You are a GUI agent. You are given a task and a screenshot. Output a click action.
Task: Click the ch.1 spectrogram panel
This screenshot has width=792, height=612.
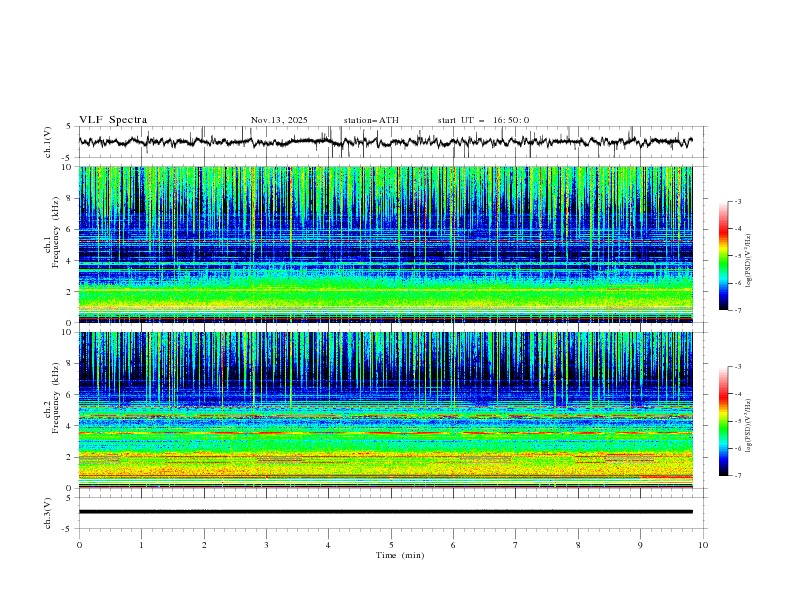(x=385, y=244)
